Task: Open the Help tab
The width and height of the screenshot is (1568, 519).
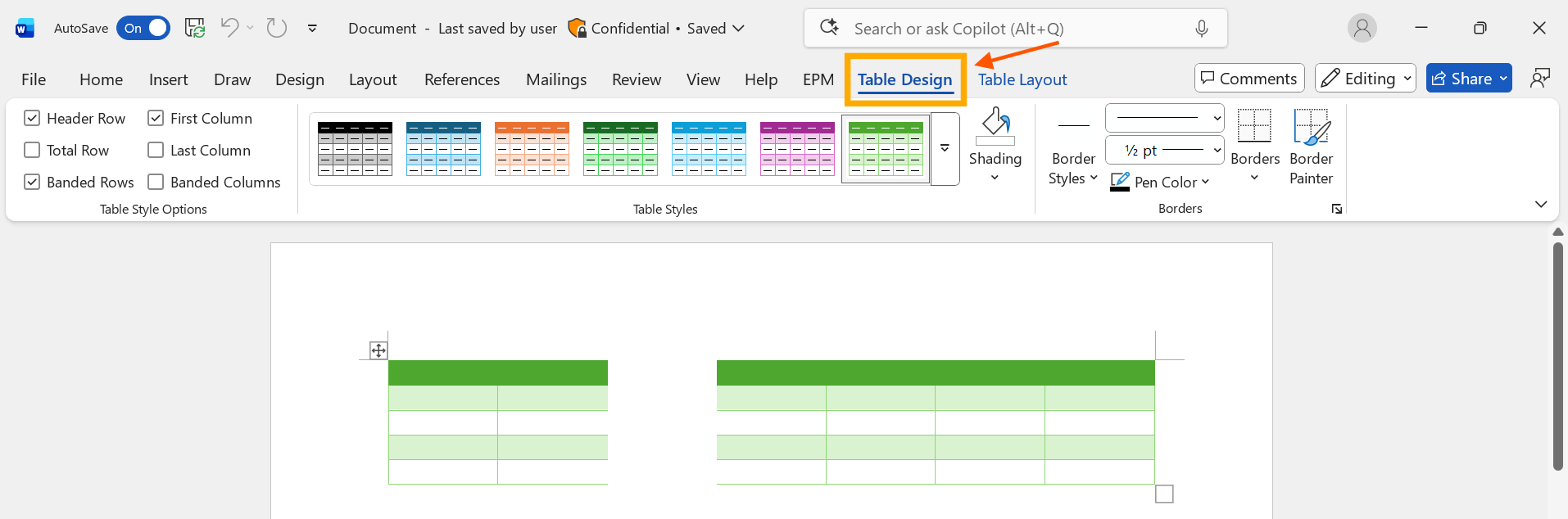Action: pos(761,79)
